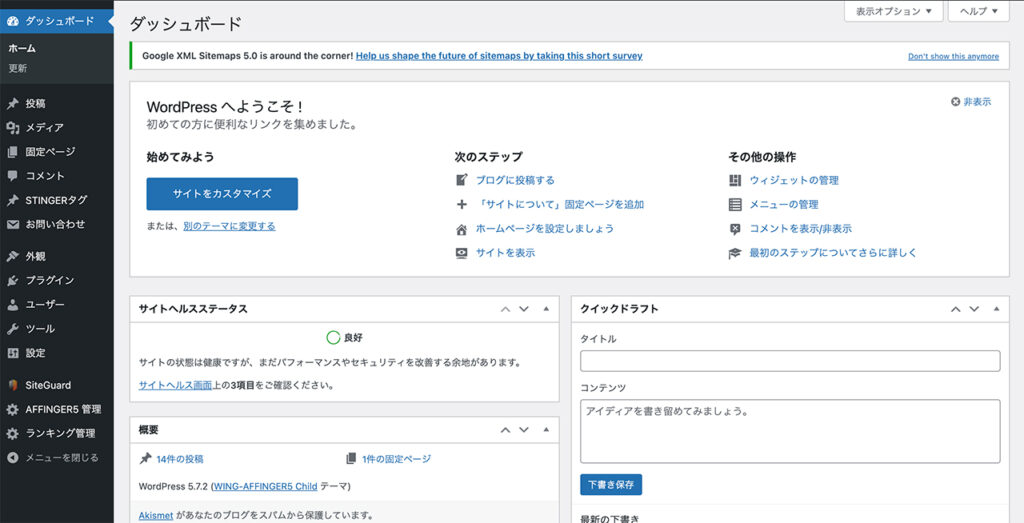The width and height of the screenshot is (1024, 523).
Task: Click the graduation cap icon
Action: [x=735, y=253]
